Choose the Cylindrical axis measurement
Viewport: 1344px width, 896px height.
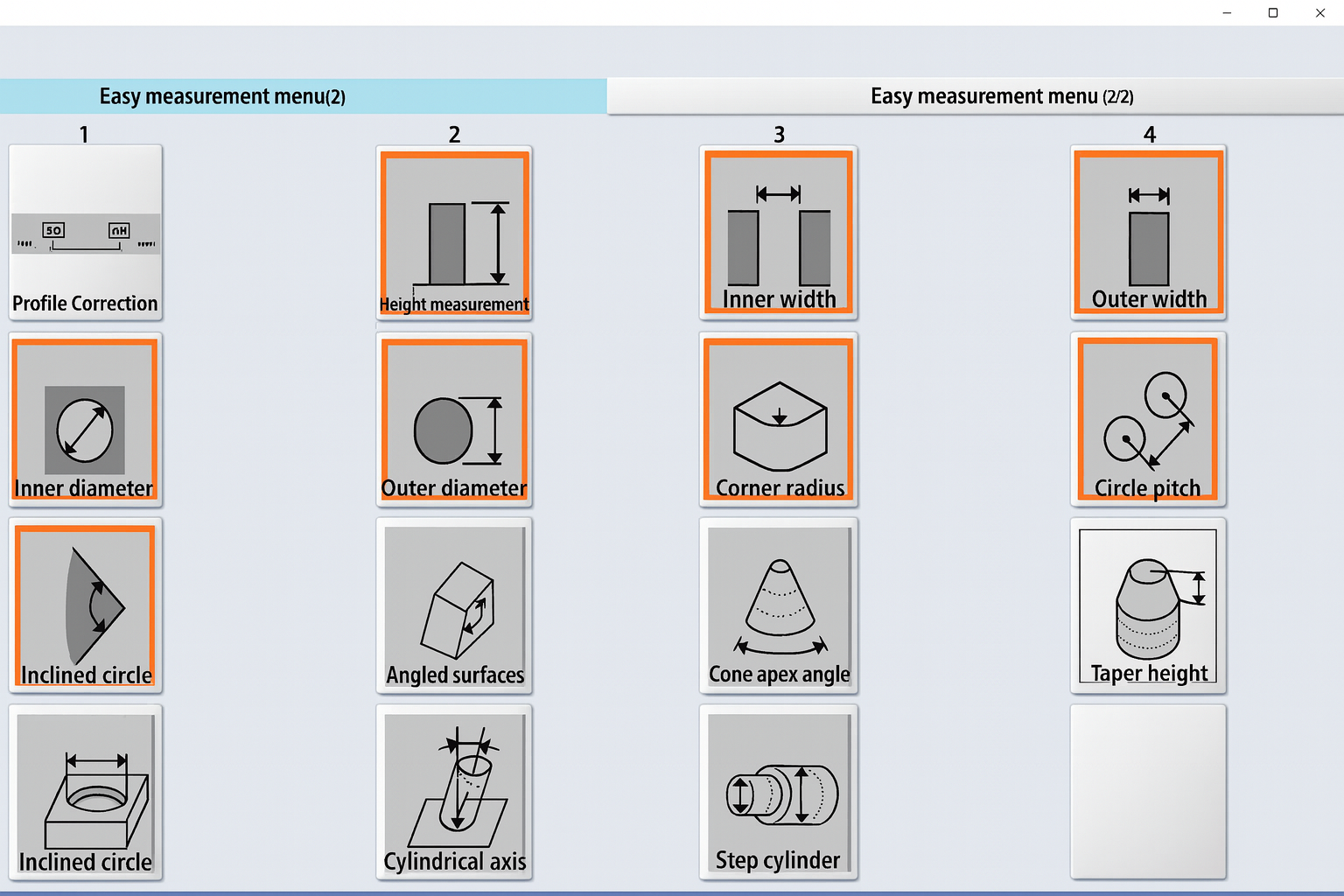click(x=454, y=793)
